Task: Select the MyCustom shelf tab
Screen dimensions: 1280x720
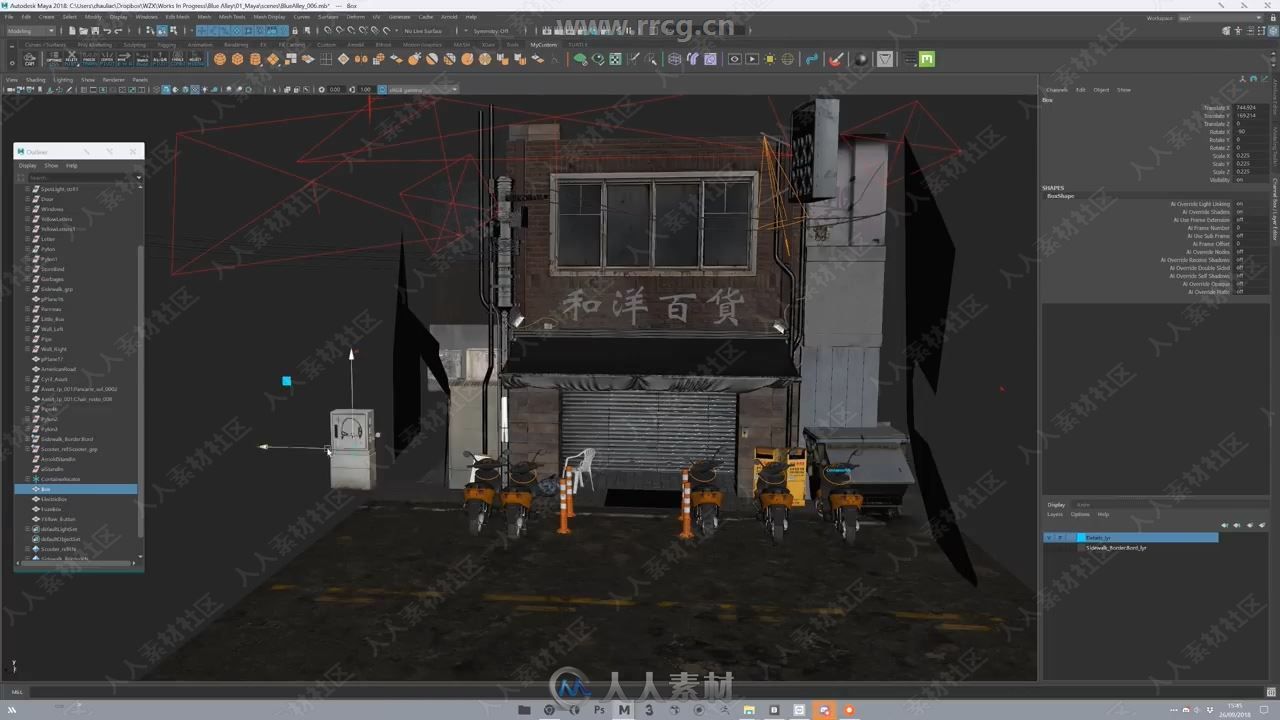Action: tap(543, 45)
